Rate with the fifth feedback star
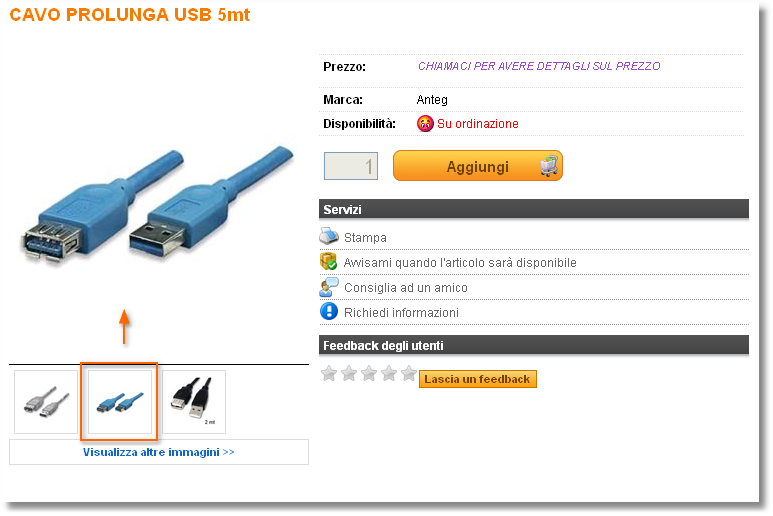 (409, 374)
